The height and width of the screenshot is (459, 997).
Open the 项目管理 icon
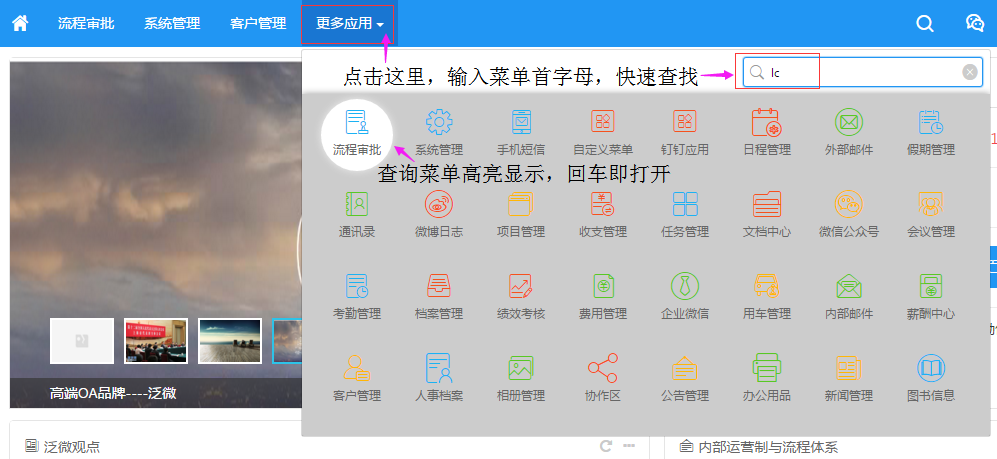[521, 204]
